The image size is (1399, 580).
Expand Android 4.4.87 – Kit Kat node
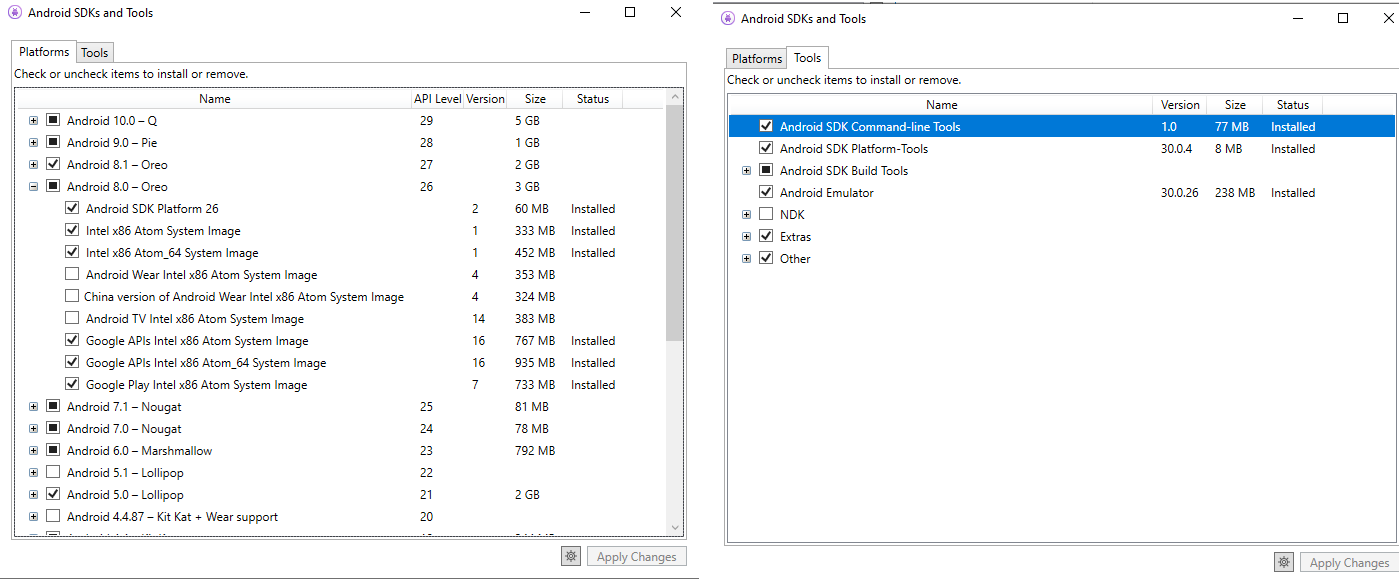pos(34,517)
